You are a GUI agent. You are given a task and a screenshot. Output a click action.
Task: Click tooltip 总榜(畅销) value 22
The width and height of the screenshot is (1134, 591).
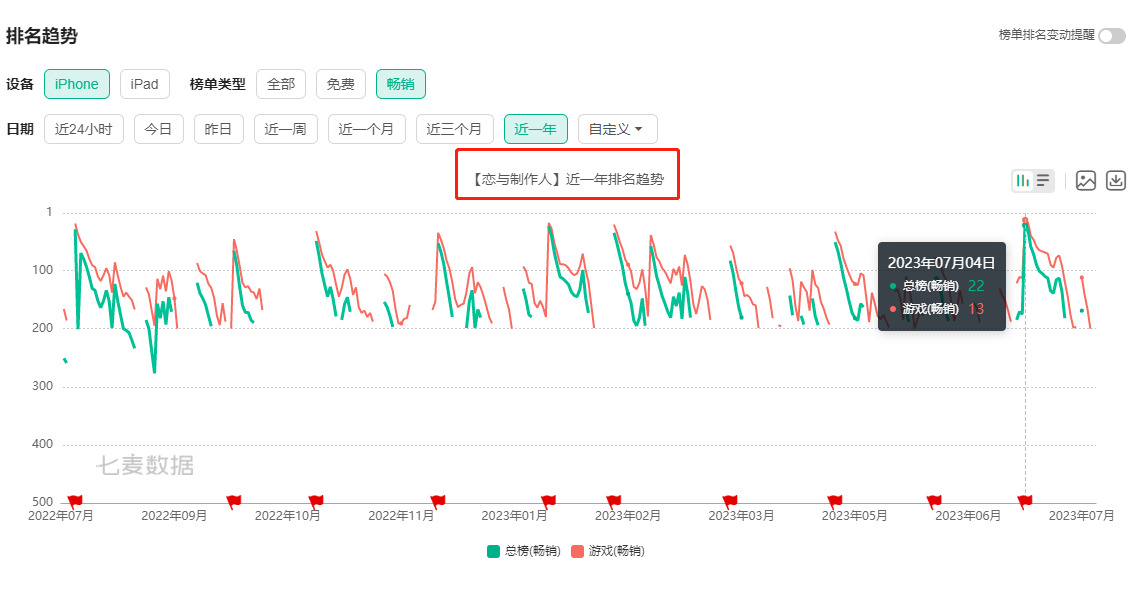point(976,286)
